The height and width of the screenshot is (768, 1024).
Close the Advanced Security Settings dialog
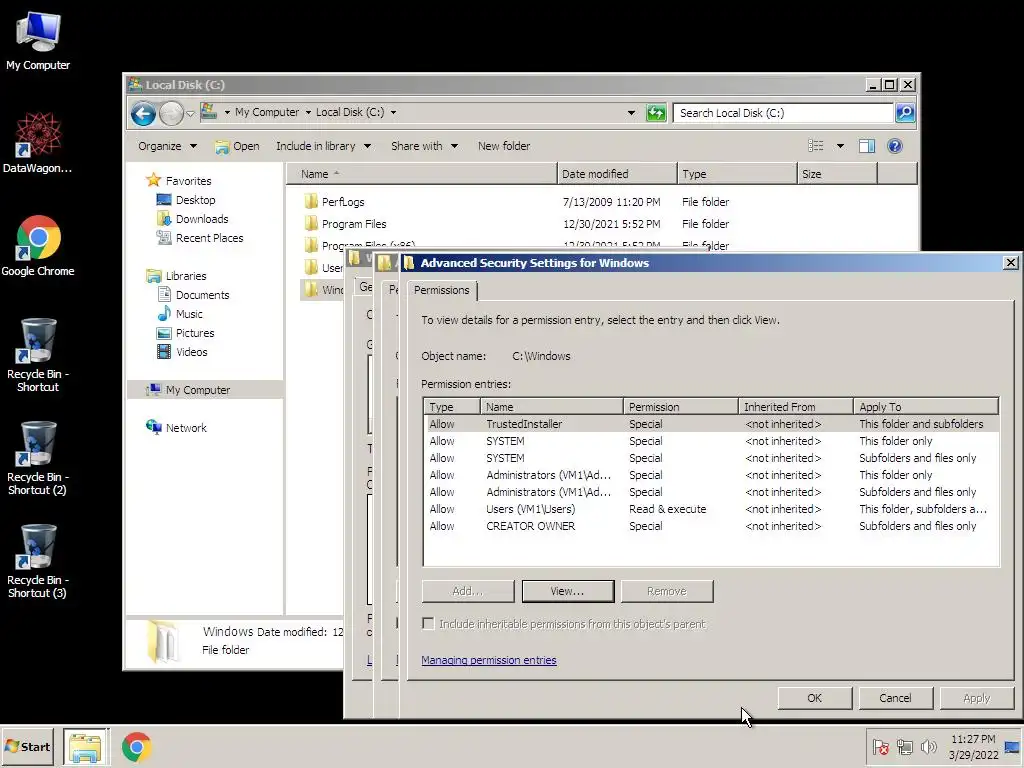pos(1010,263)
